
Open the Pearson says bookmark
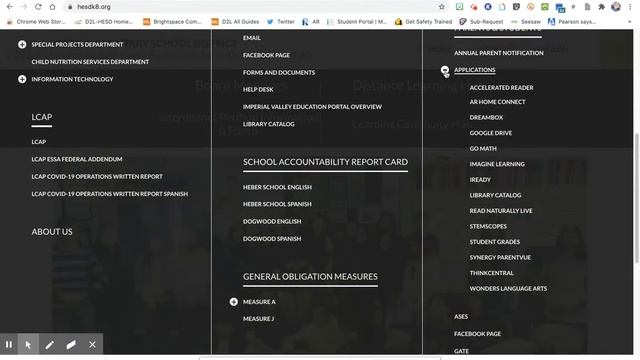click(572, 22)
